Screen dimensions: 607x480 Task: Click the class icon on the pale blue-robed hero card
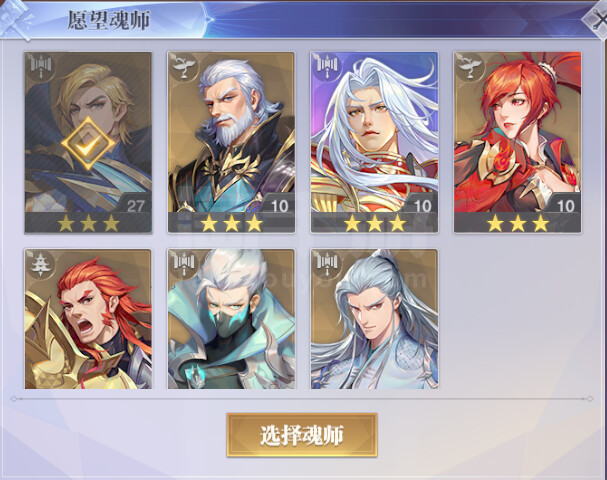point(327,263)
